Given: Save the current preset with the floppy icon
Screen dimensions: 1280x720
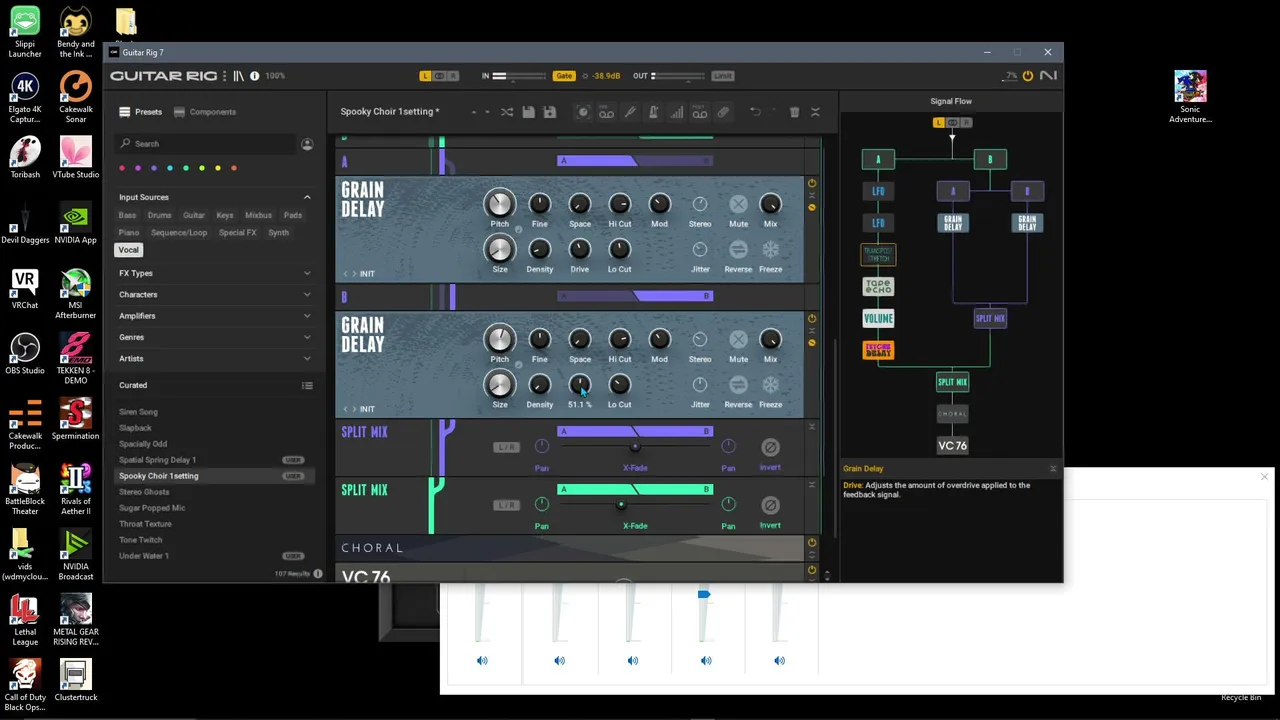Looking at the screenshot, I should pos(528,112).
